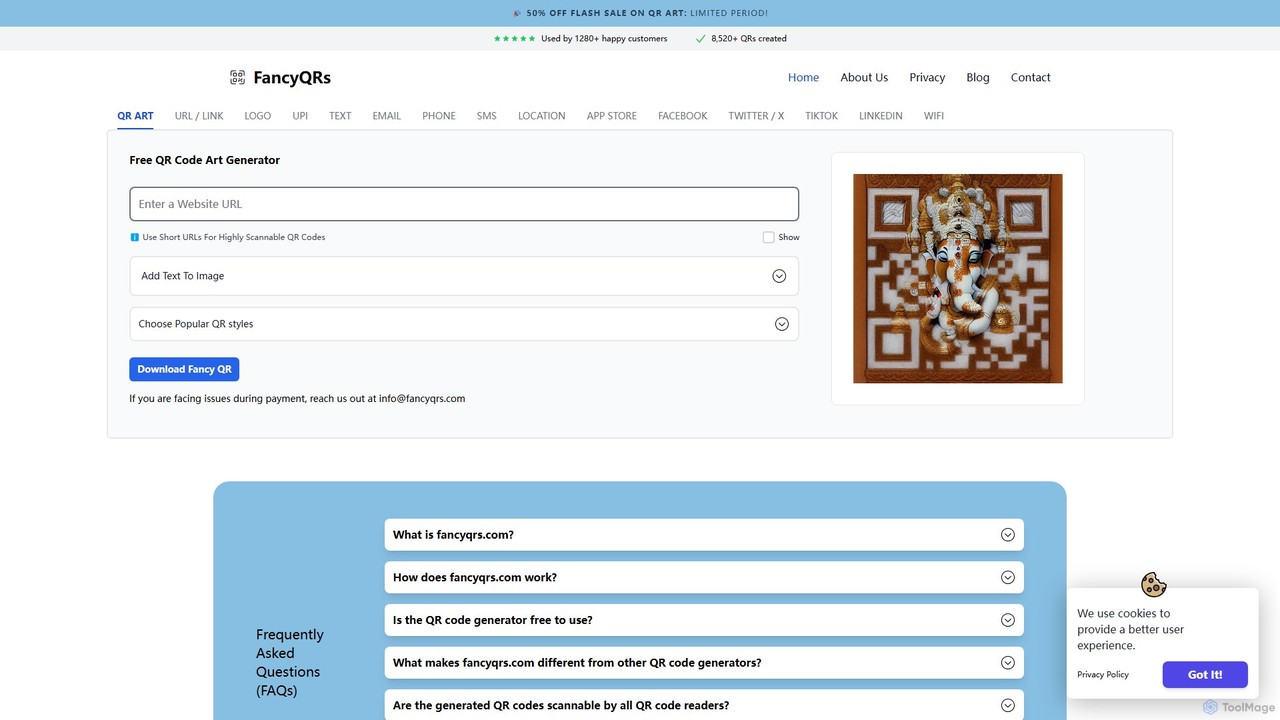
Task: Click the megaphone icon in flash sale banner
Action: [x=517, y=13]
